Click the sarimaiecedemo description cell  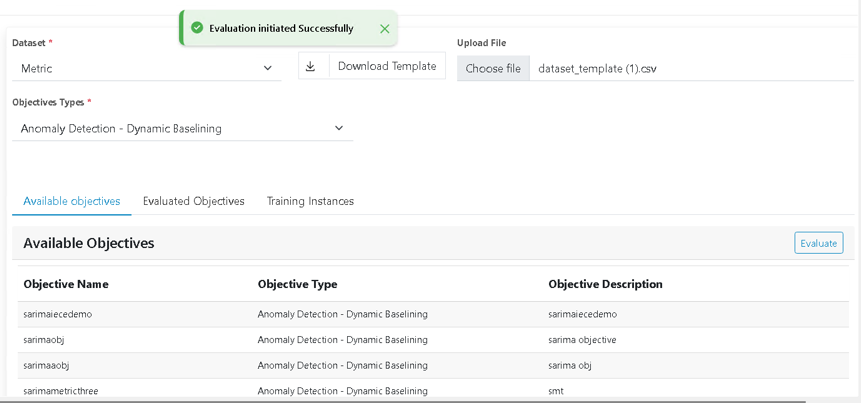(x=583, y=315)
